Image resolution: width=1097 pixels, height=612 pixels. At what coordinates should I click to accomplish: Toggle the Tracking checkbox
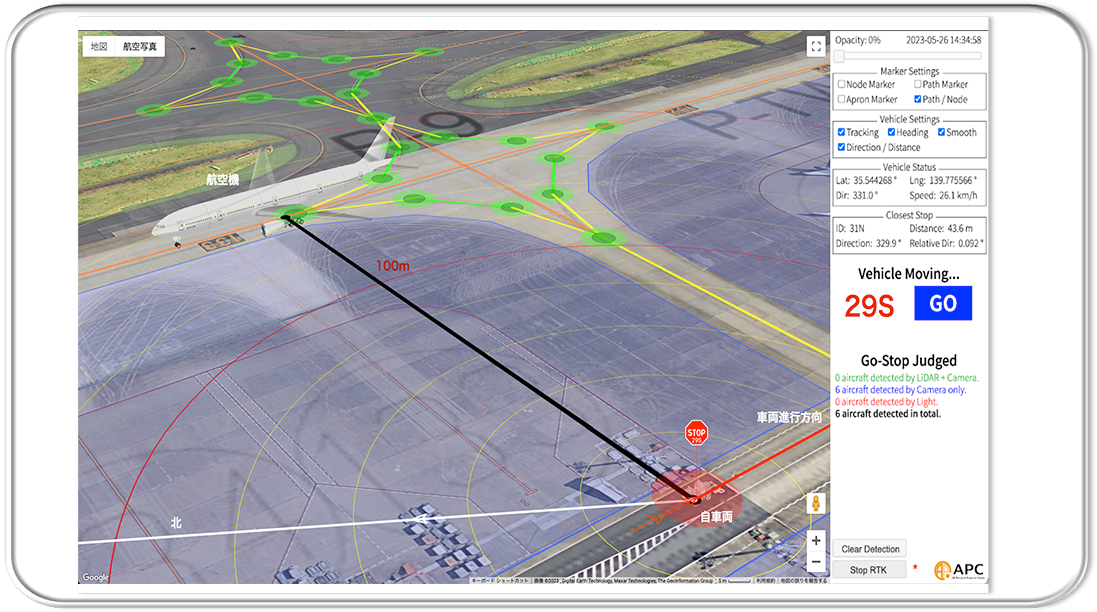coord(842,132)
